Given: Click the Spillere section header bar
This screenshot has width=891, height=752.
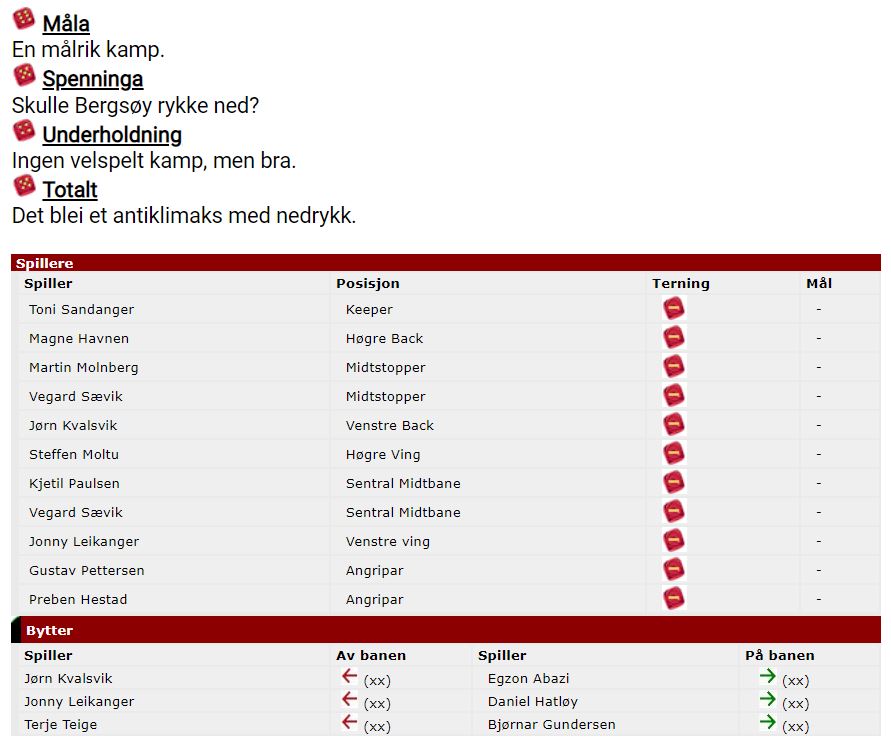Looking at the screenshot, I should pos(445,263).
